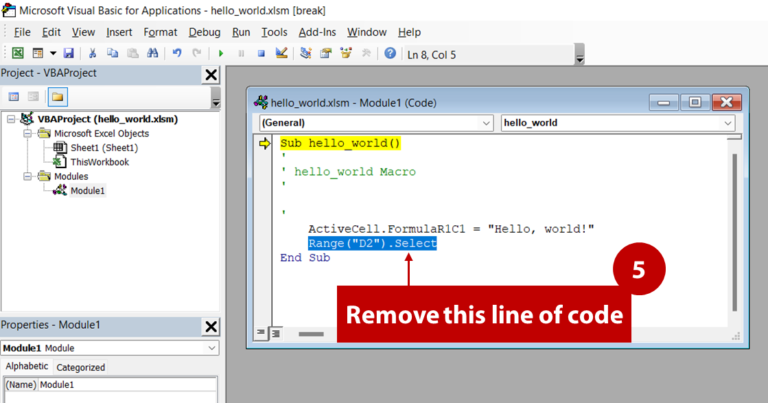Undo the last edit using the toolbar
Viewport: 768px width, 403px height.
tap(176, 53)
